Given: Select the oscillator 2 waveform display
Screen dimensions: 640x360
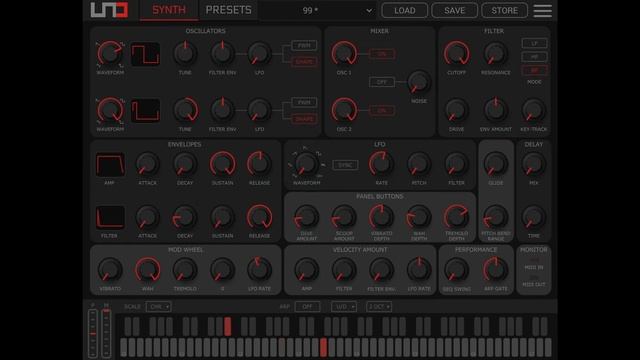Looking at the screenshot, I should 145,110.
